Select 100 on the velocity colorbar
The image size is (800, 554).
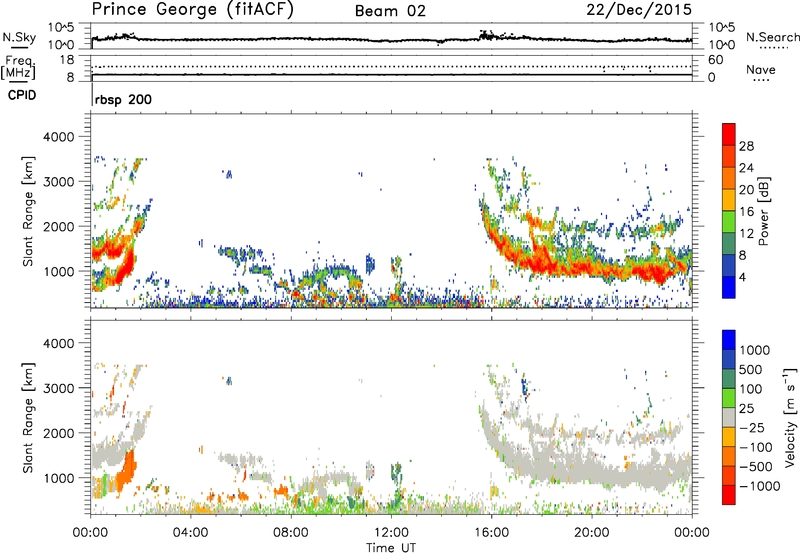click(751, 389)
